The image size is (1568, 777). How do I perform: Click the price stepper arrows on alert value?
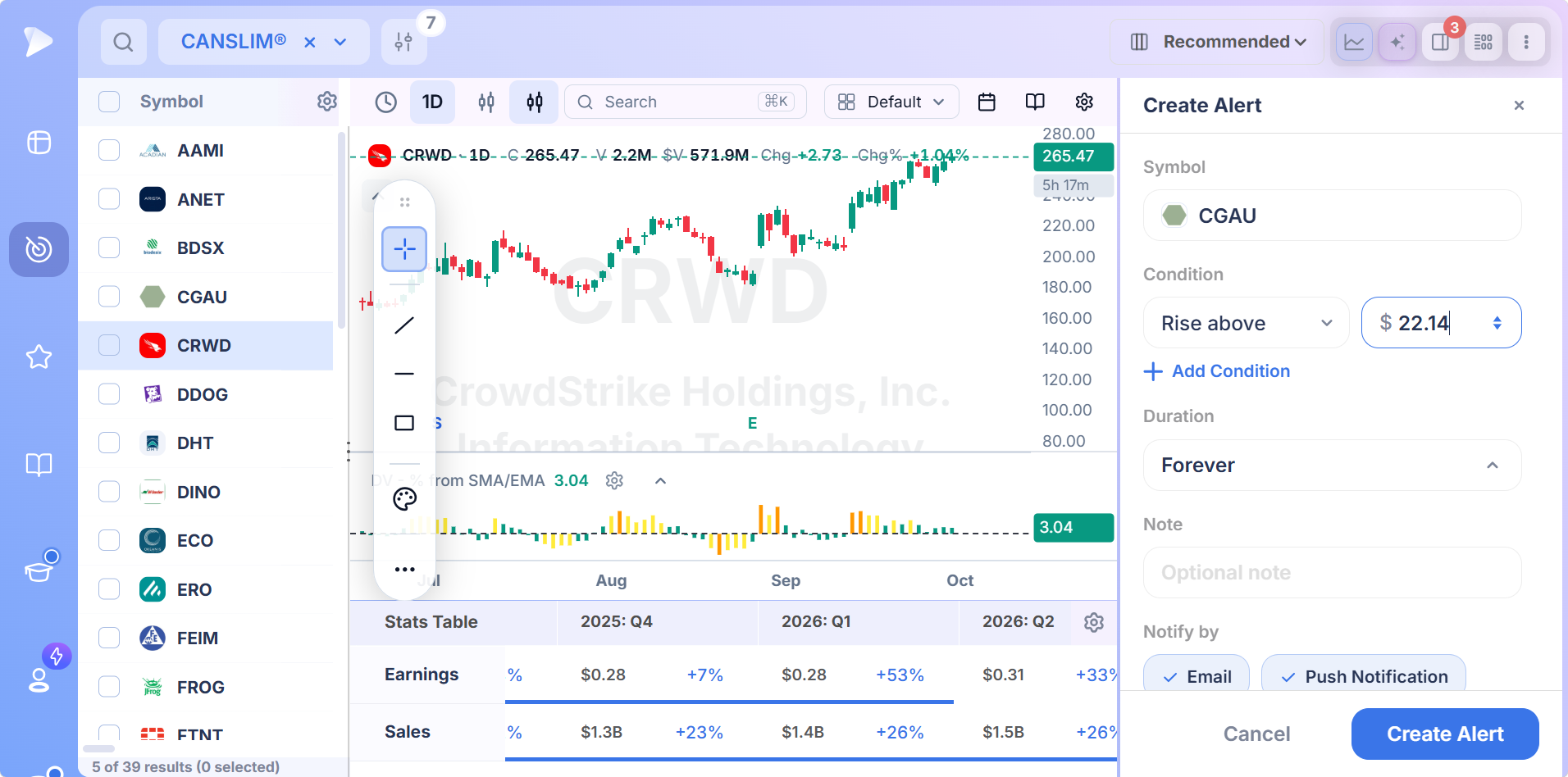pyautogui.click(x=1497, y=323)
